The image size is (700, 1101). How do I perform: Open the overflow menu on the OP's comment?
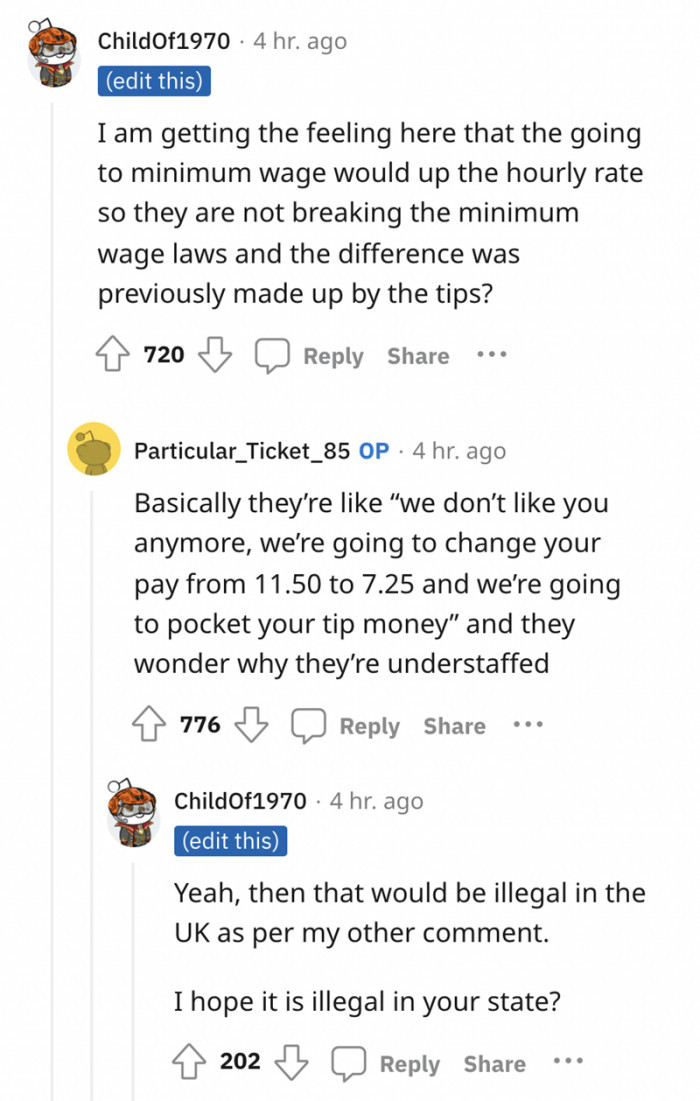click(x=527, y=724)
